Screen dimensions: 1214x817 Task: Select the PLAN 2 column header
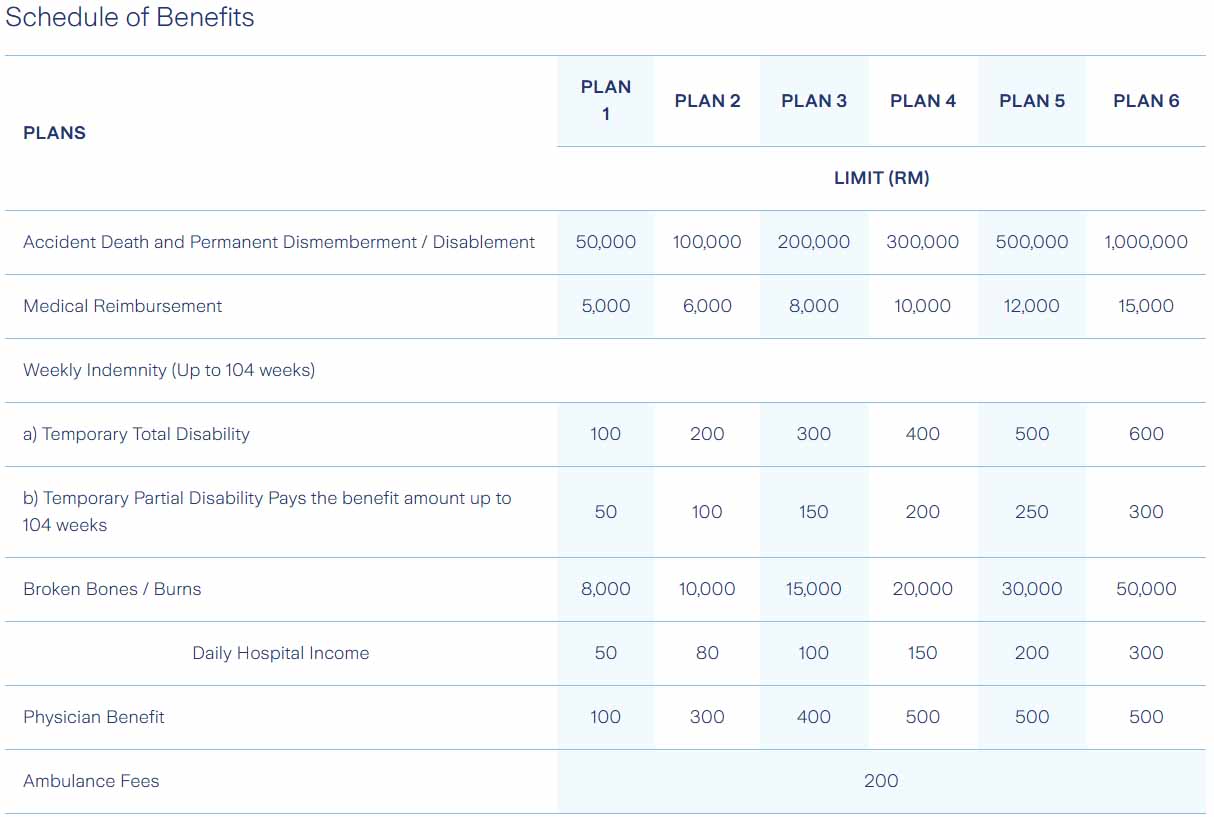707,101
